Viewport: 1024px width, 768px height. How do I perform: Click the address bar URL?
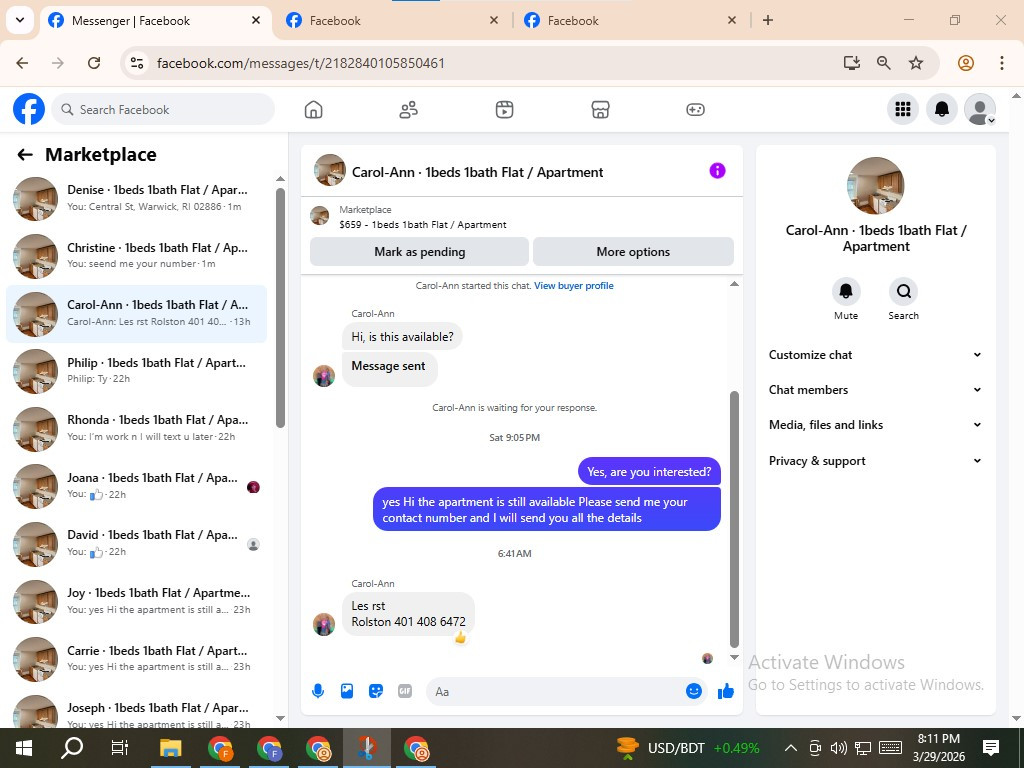[x=300, y=63]
